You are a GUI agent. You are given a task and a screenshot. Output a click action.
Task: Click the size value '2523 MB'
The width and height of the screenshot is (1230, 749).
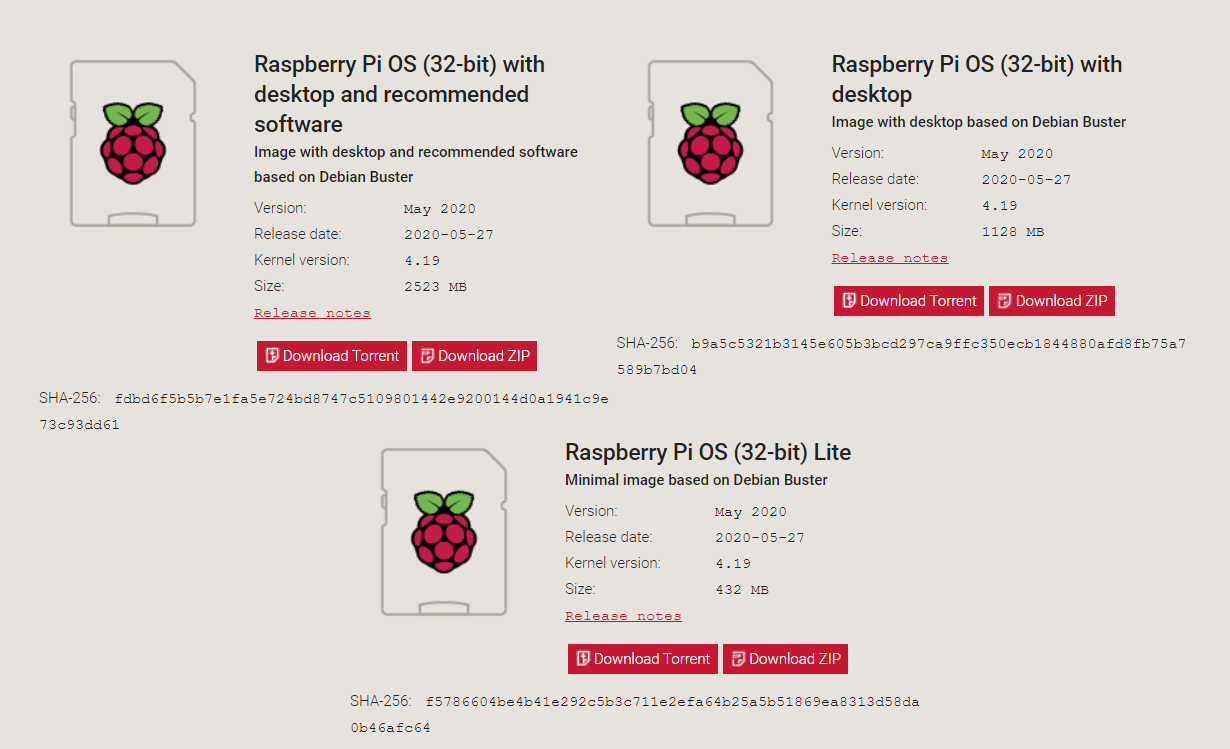(435, 287)
